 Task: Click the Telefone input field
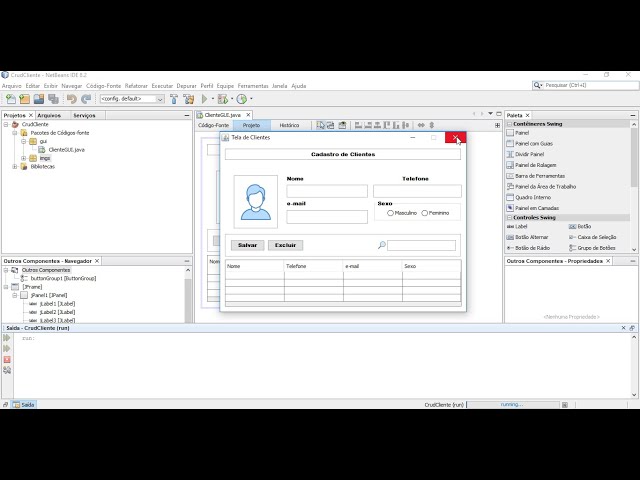417,191
